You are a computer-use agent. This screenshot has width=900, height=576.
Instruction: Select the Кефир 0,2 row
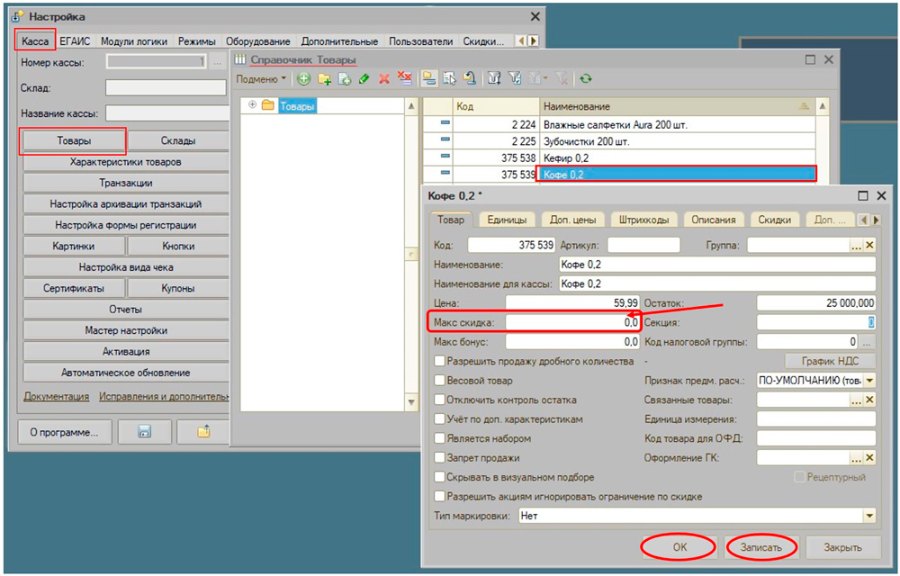(x=619, y=158)
